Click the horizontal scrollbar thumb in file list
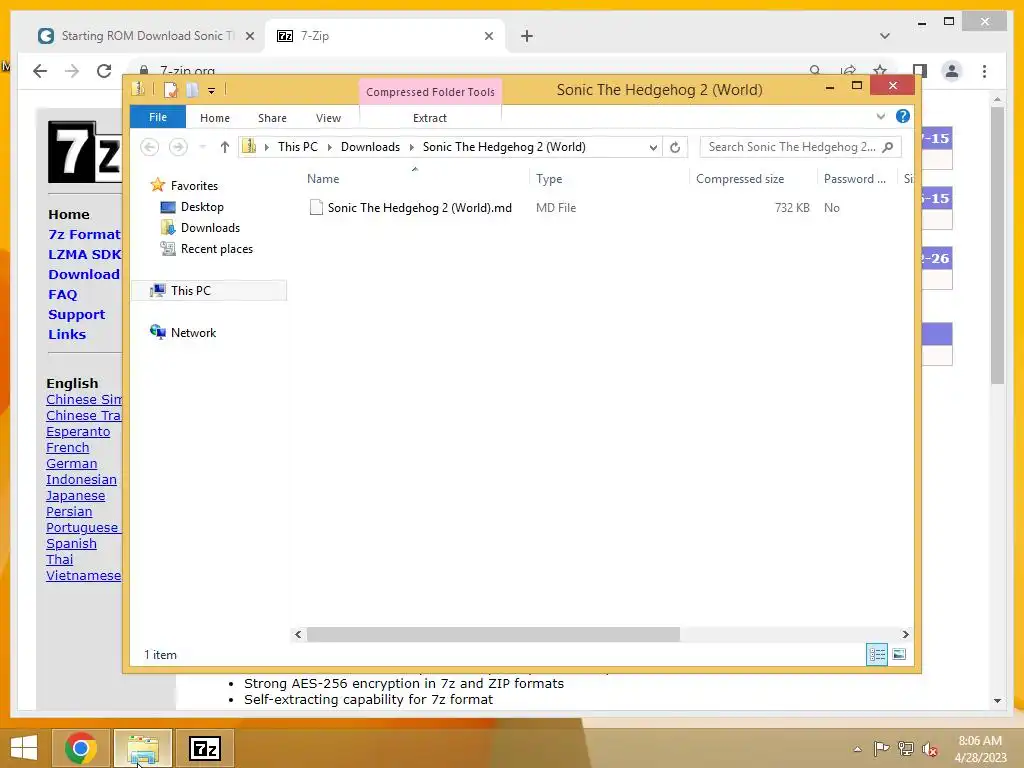 (x=493, y=634)
